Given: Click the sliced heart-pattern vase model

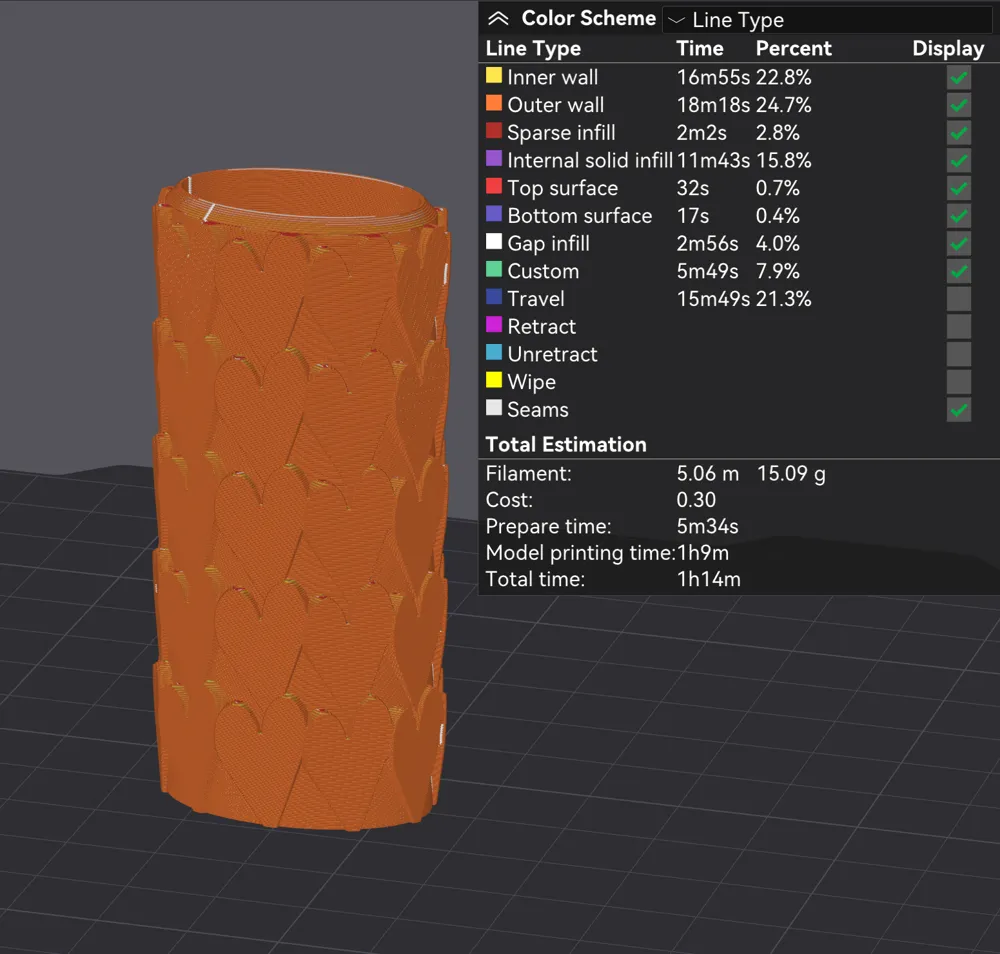Looking at the screenshot, I should [x=301, y=501].
